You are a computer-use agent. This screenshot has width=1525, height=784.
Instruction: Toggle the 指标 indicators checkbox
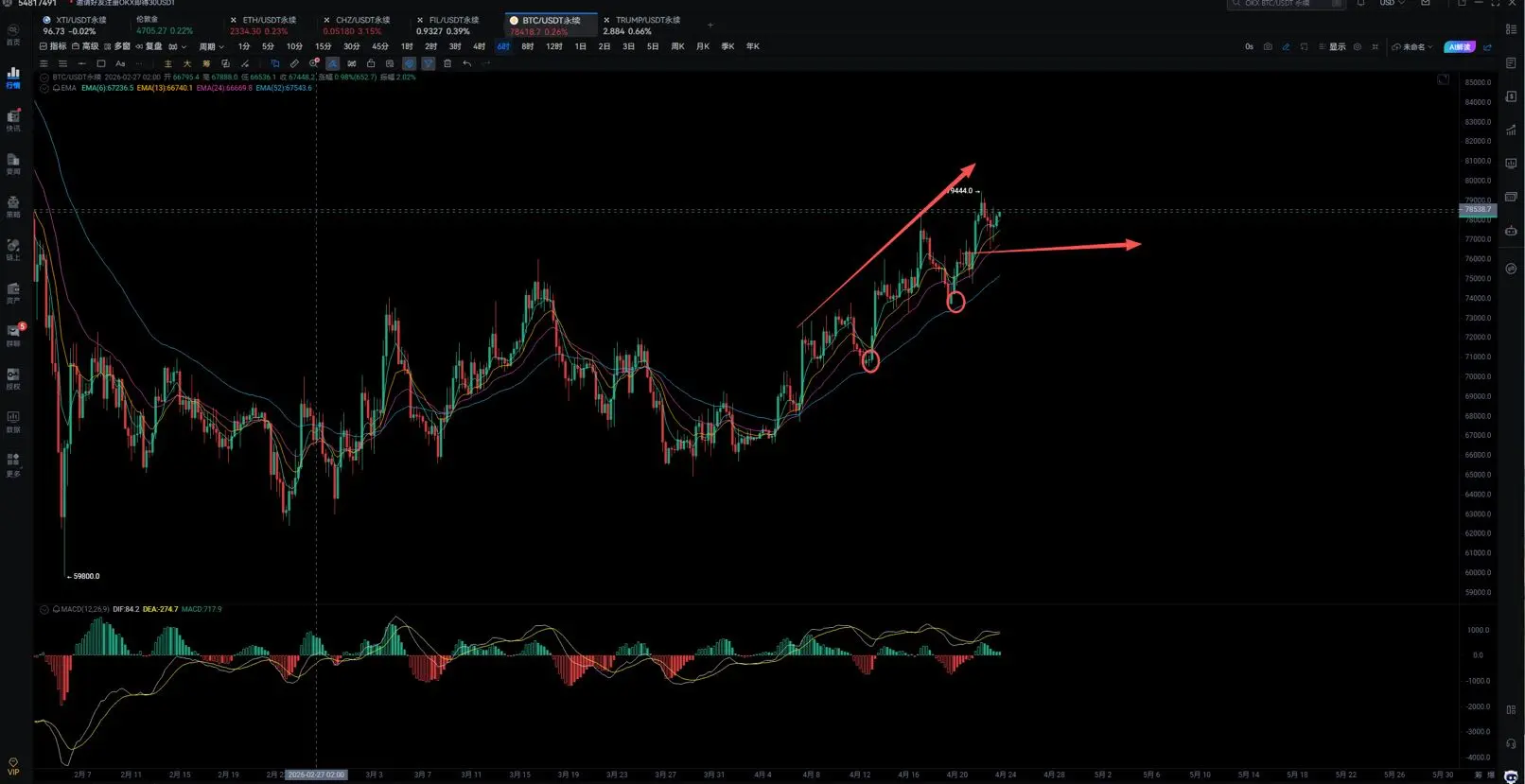pos(53,46)
